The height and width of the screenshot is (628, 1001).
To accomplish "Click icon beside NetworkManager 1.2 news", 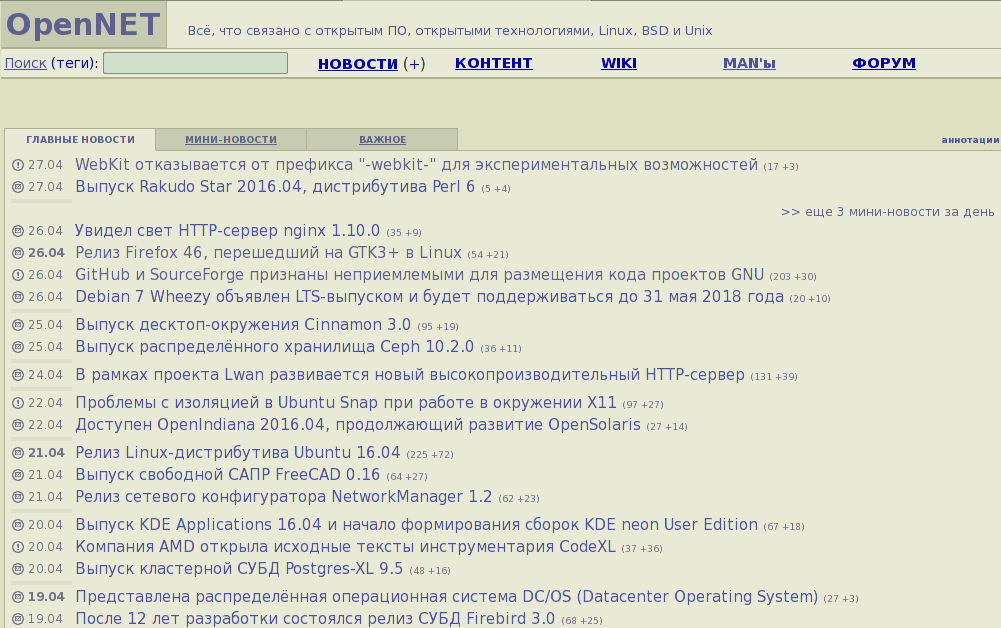I will point(18,497).
